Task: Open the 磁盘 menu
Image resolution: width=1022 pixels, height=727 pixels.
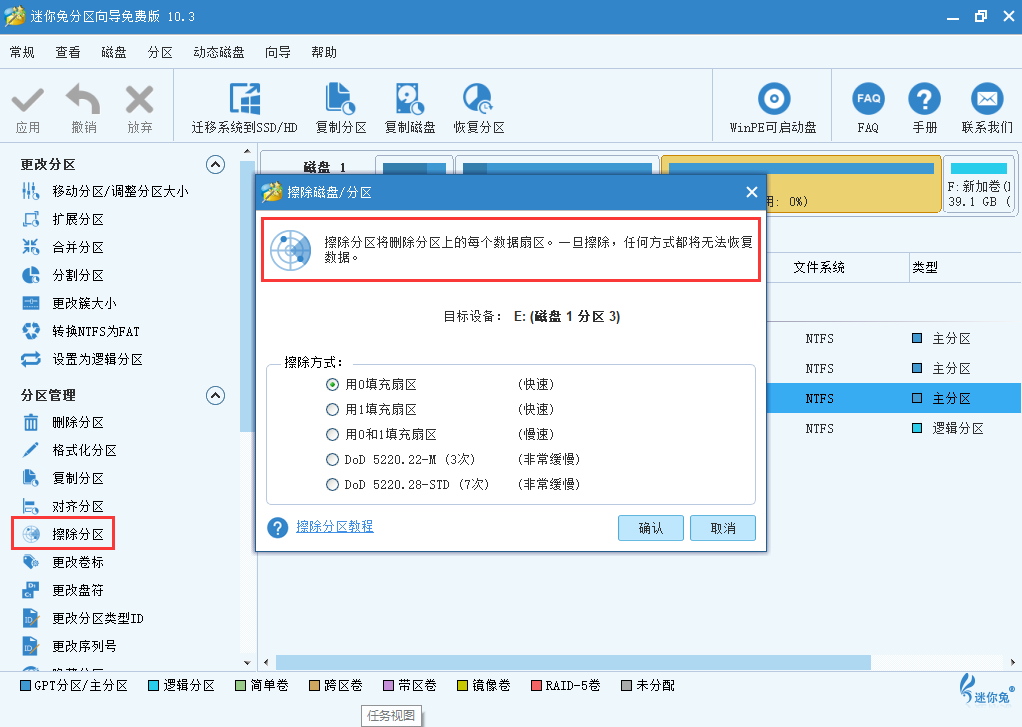Action: [114, 52]
